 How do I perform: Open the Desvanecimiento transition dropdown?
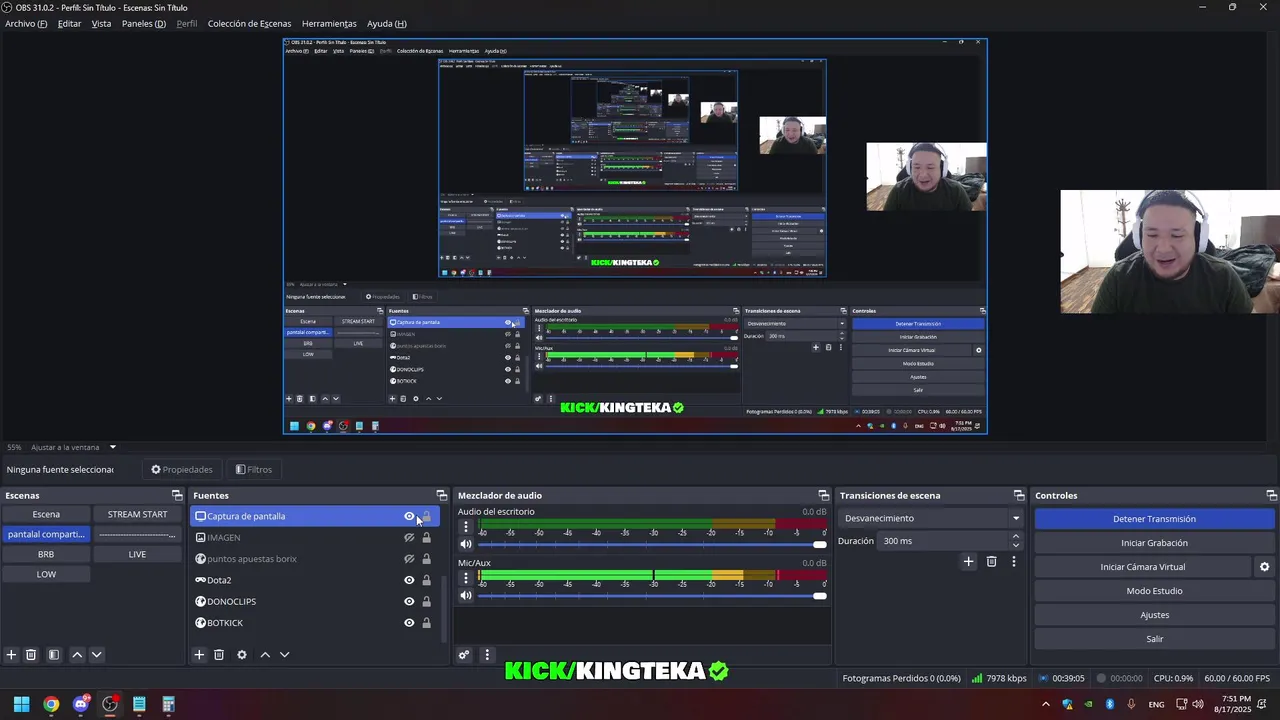[932, 518]
